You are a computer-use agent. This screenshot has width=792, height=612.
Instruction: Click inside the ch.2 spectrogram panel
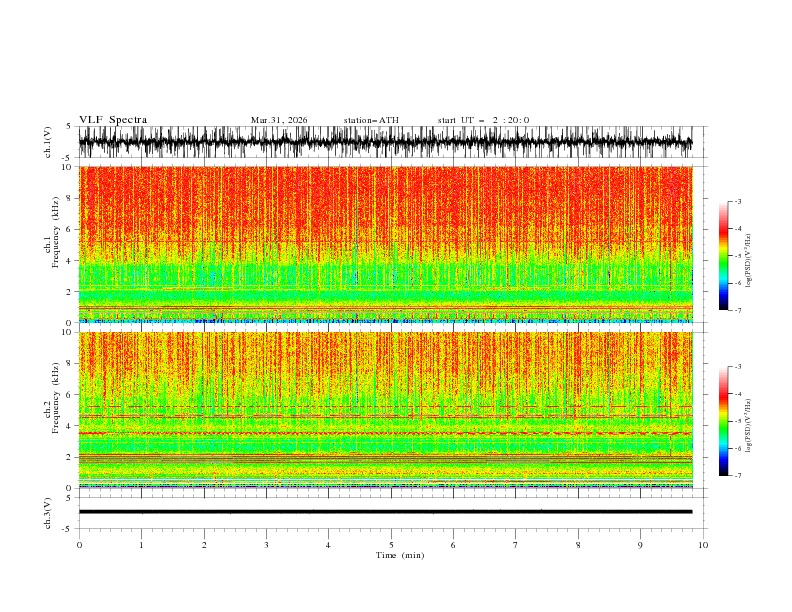pyautogui.click(x=385, y=410)
